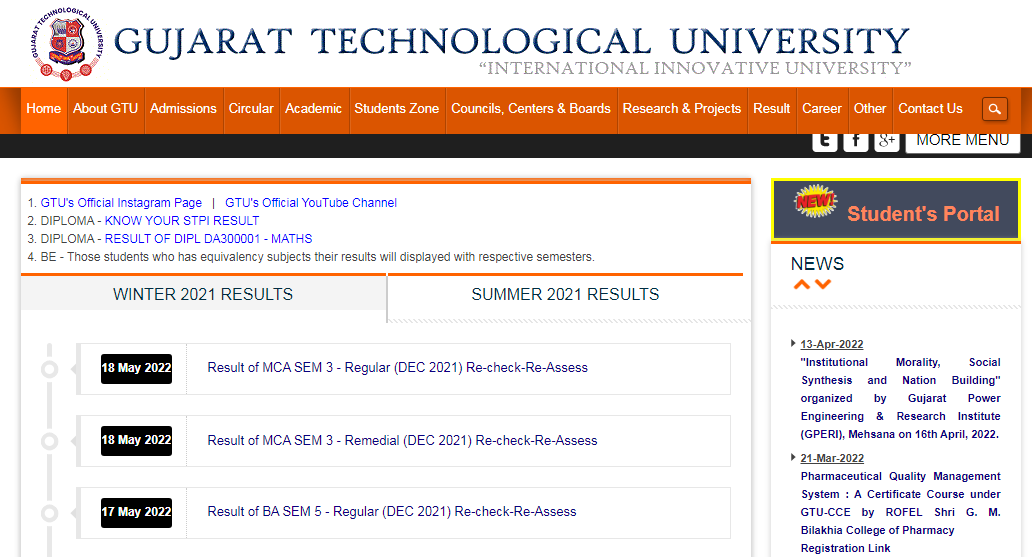This screenshot has height=557, width=1032.
Task: Open the search magnifier icon
Action: click(x=994, y=109)
